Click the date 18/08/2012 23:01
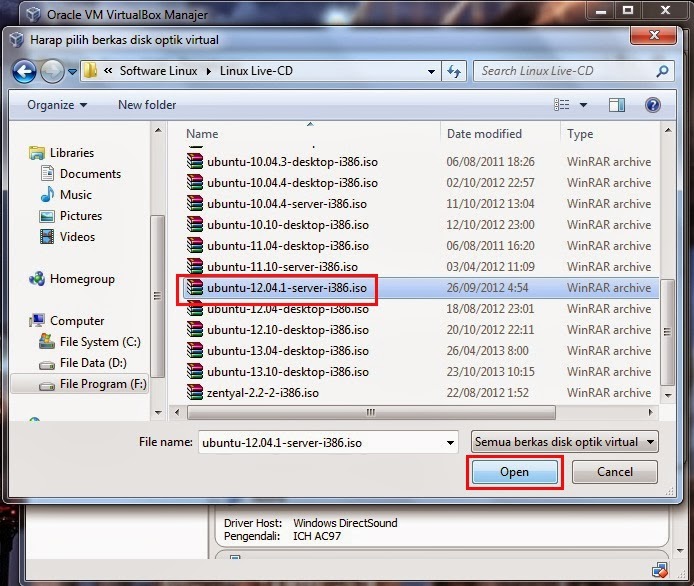The height and width of the screenshot is (586, 694). coord(490,308)
